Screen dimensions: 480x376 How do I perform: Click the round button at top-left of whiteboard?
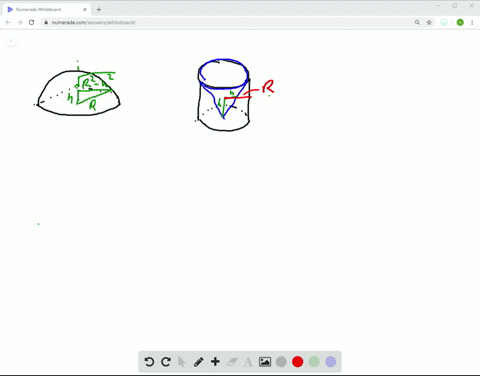click(11, 41)
